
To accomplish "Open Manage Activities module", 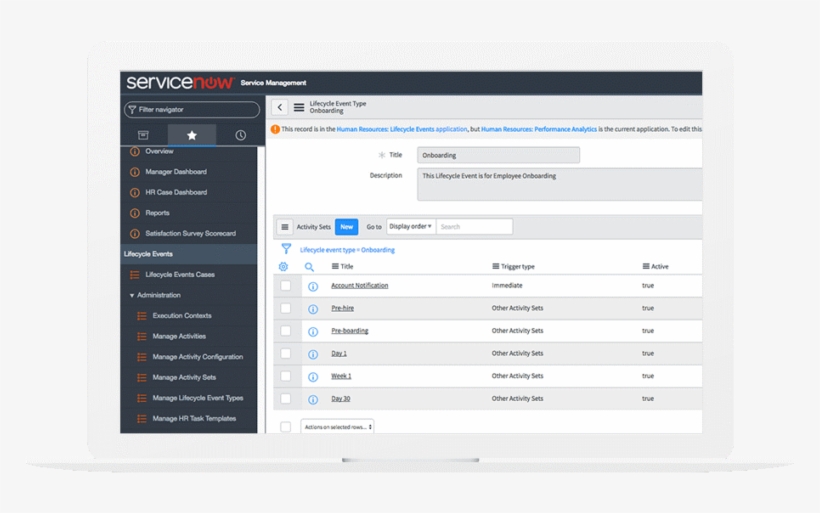I will pos(179,336).
